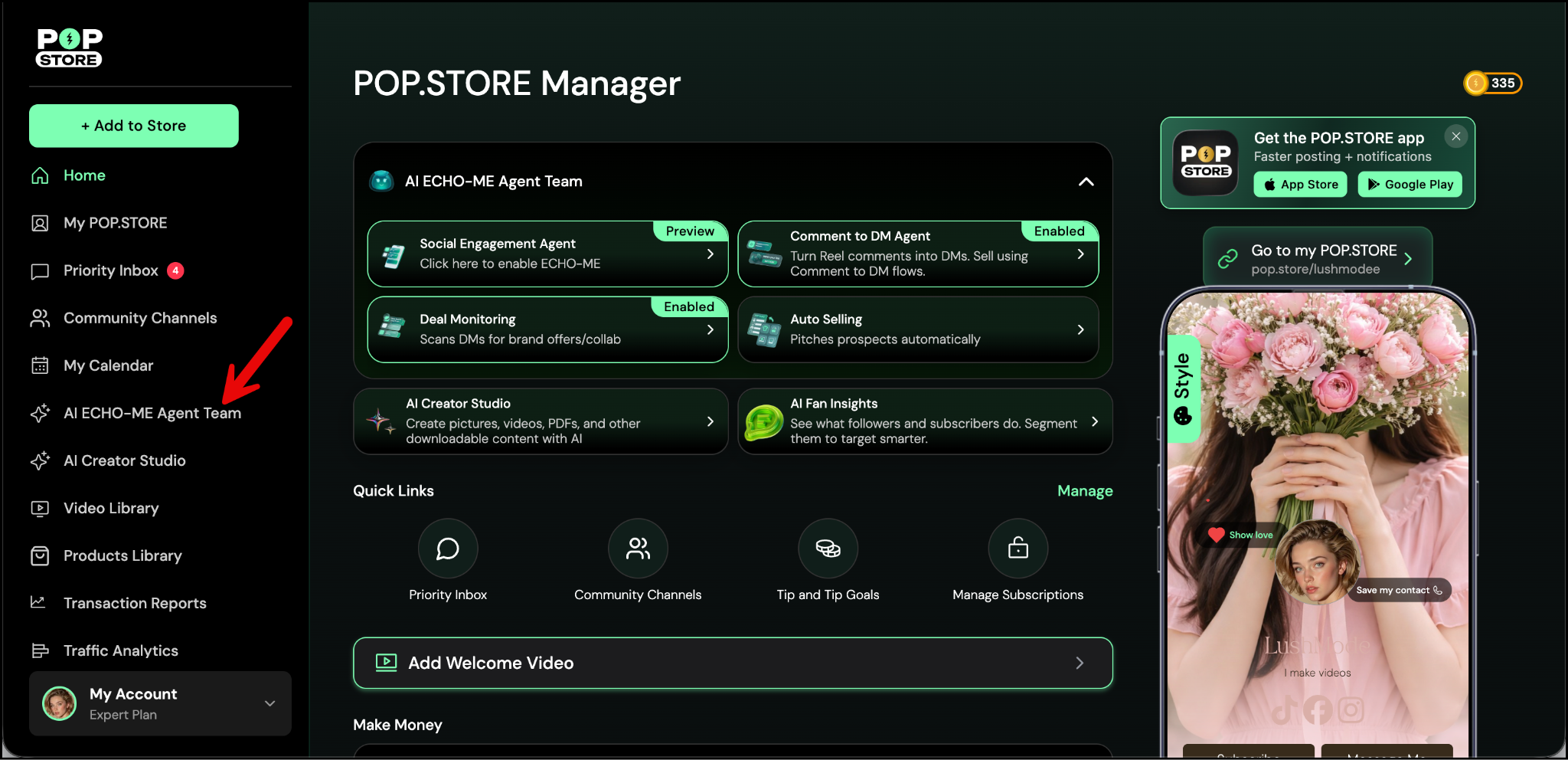The image size is (1568, 760).
Task: Enable the Social Engagement Agent card
Action: coord(547,254)
